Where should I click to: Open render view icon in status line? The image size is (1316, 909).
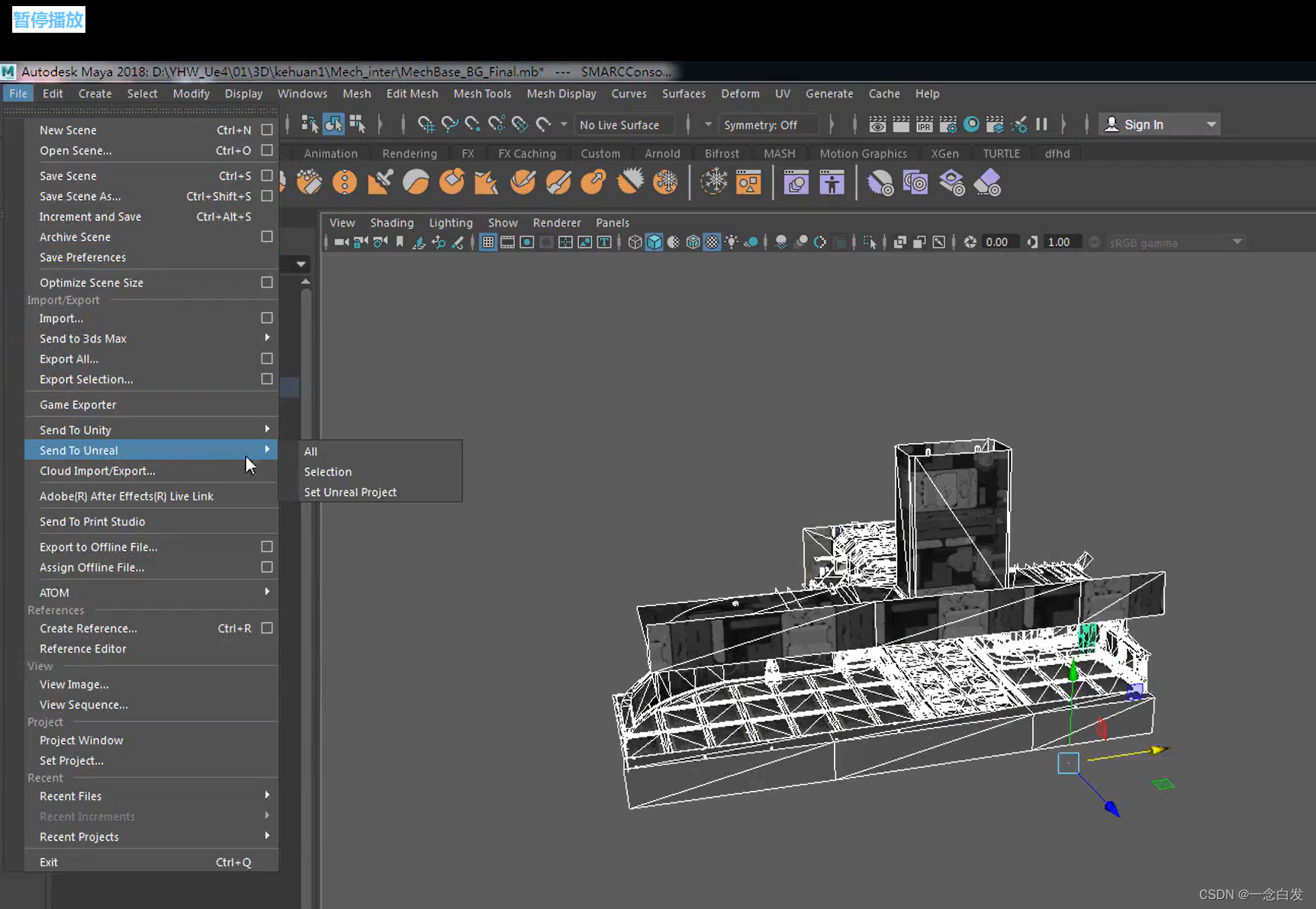coord(877,124)
